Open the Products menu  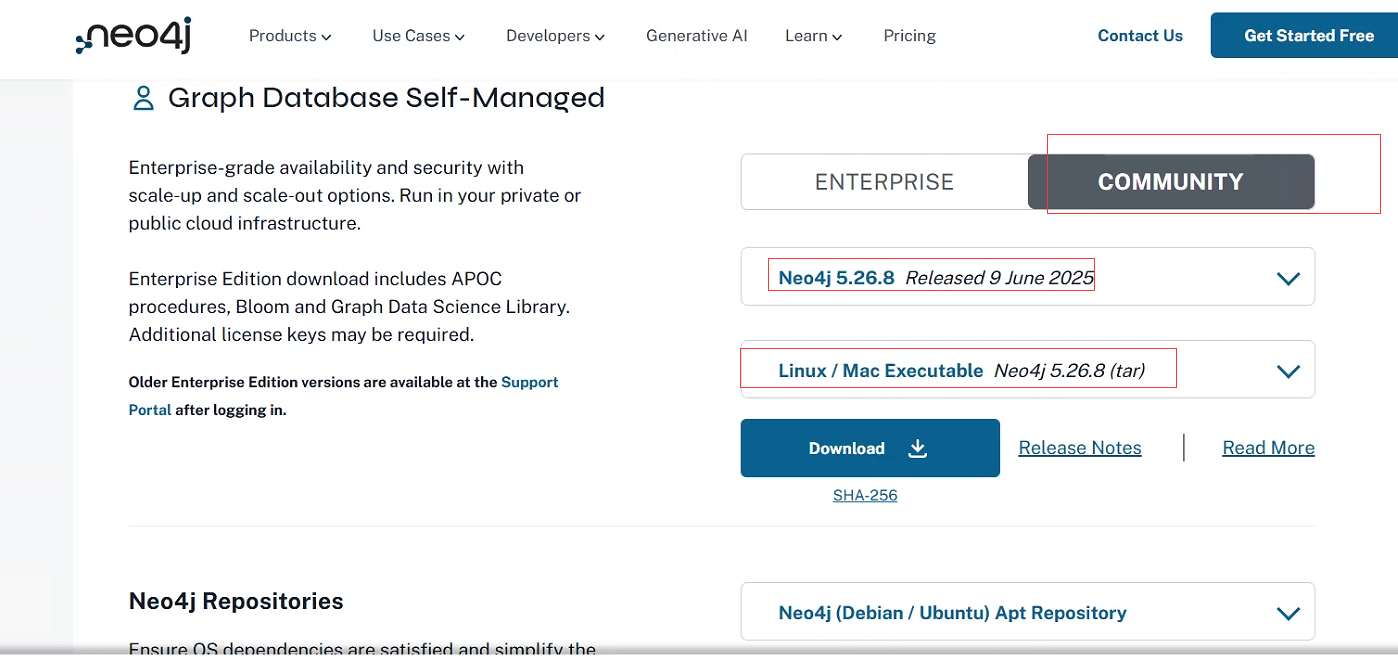(x=289, y=36)
